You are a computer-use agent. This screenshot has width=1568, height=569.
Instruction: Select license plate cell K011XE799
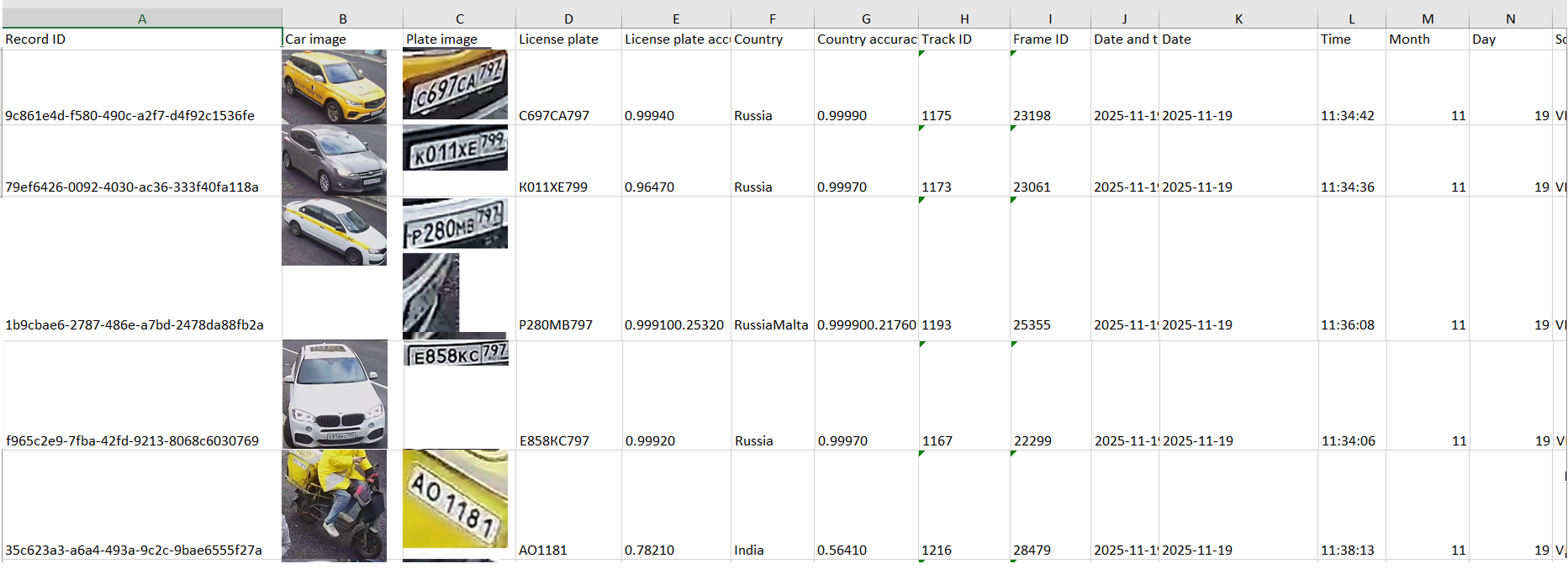point(569,161)
